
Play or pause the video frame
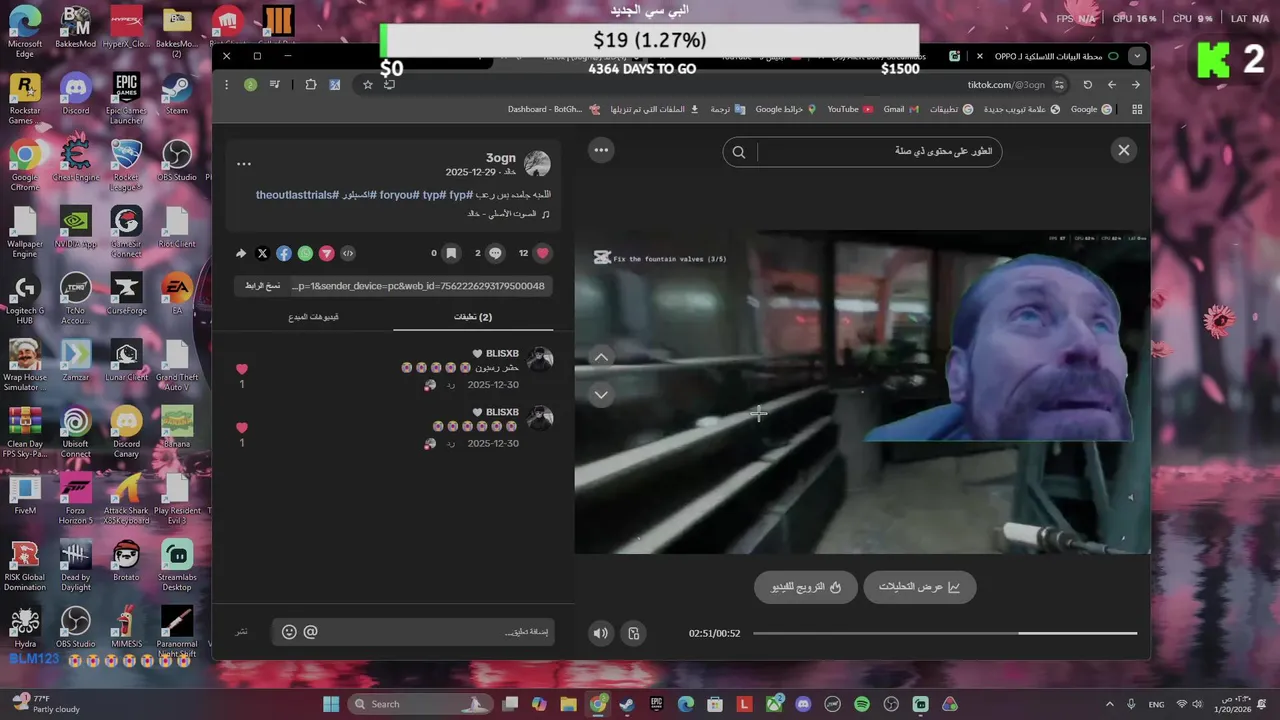[x=862, y=392]
